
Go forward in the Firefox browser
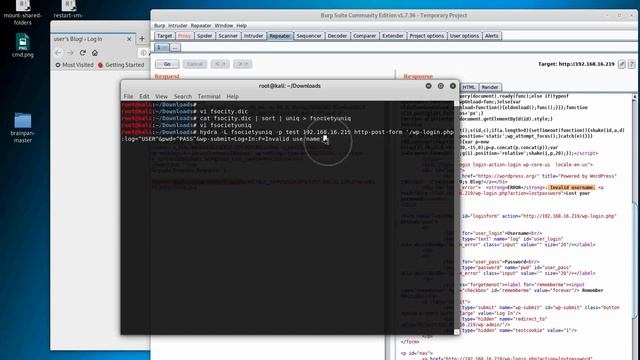(x=70, y=53)
